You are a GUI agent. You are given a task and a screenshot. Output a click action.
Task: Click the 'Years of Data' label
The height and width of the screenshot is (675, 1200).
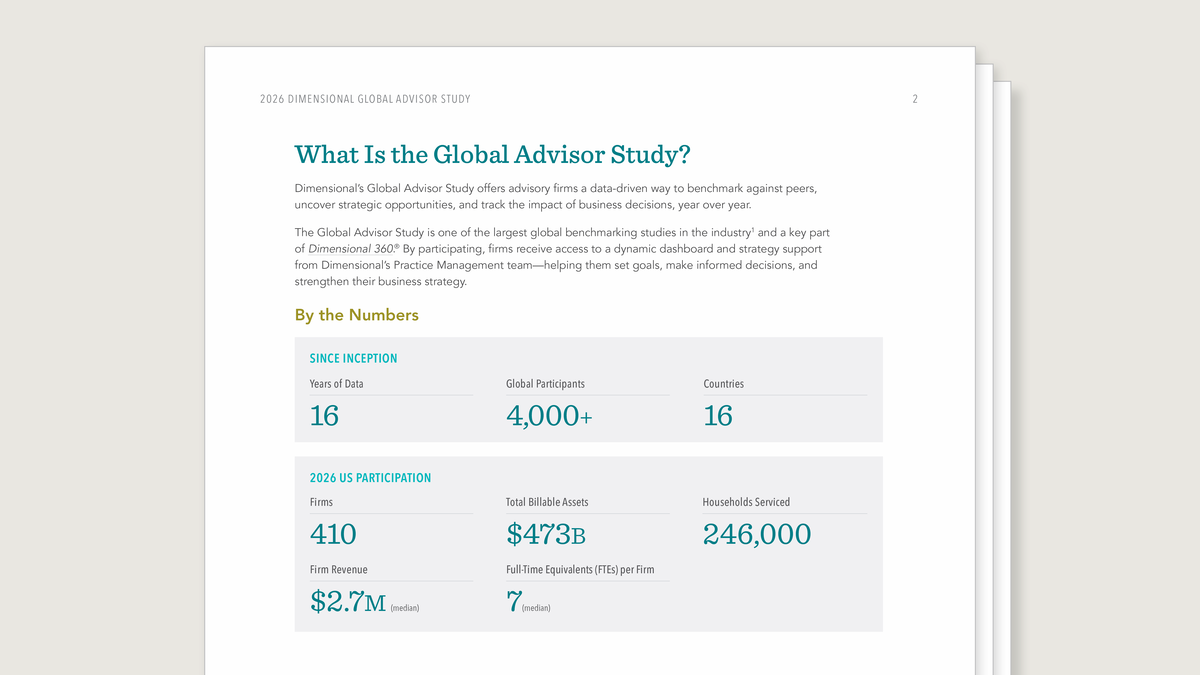[x=337, y=384]
